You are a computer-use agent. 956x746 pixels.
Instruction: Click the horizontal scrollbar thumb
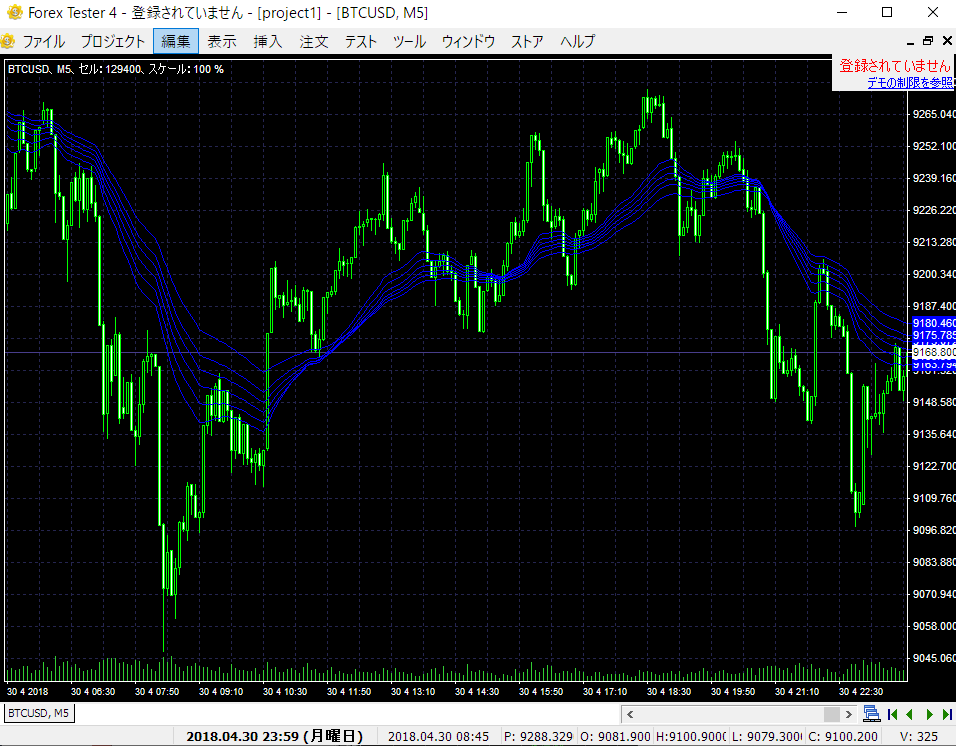pyautogui.click(x=832, y=714)
